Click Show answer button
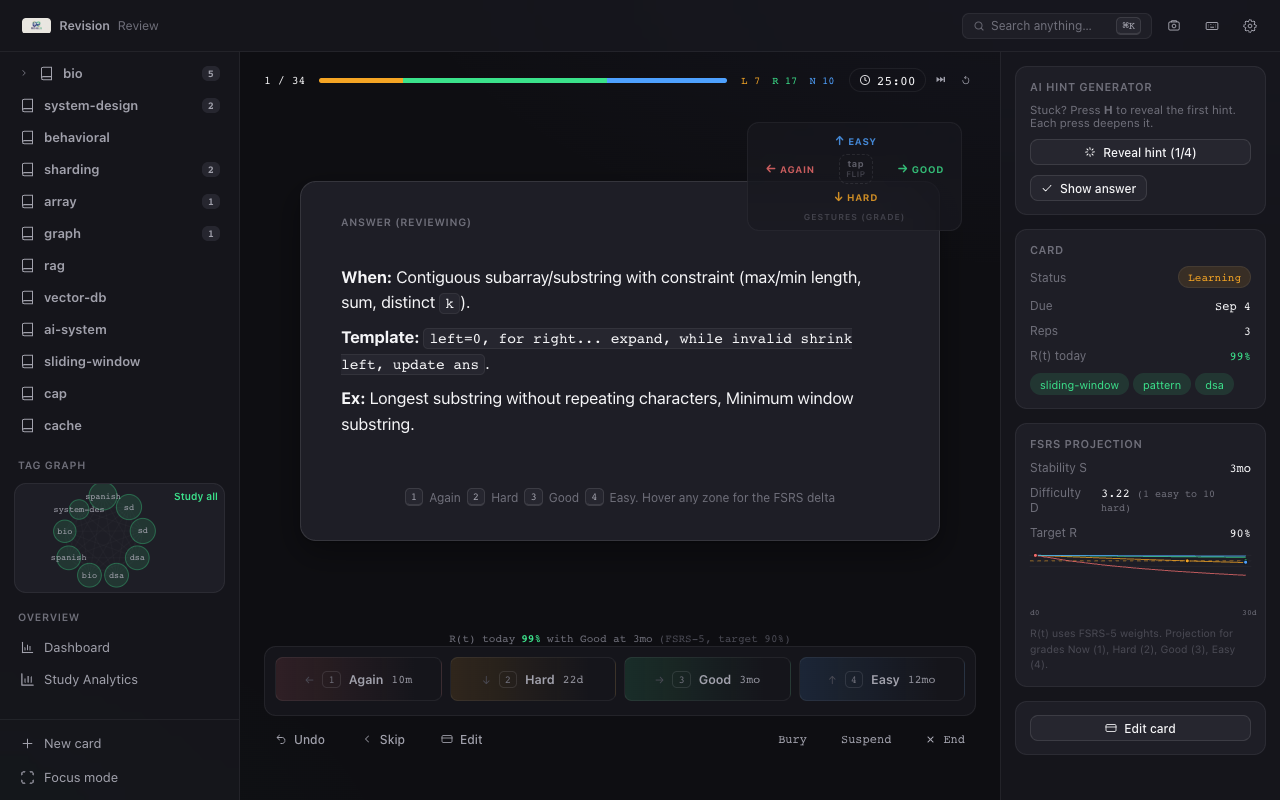The width and height of the screenshot is (1280, 800). [x=1088, y=188]
